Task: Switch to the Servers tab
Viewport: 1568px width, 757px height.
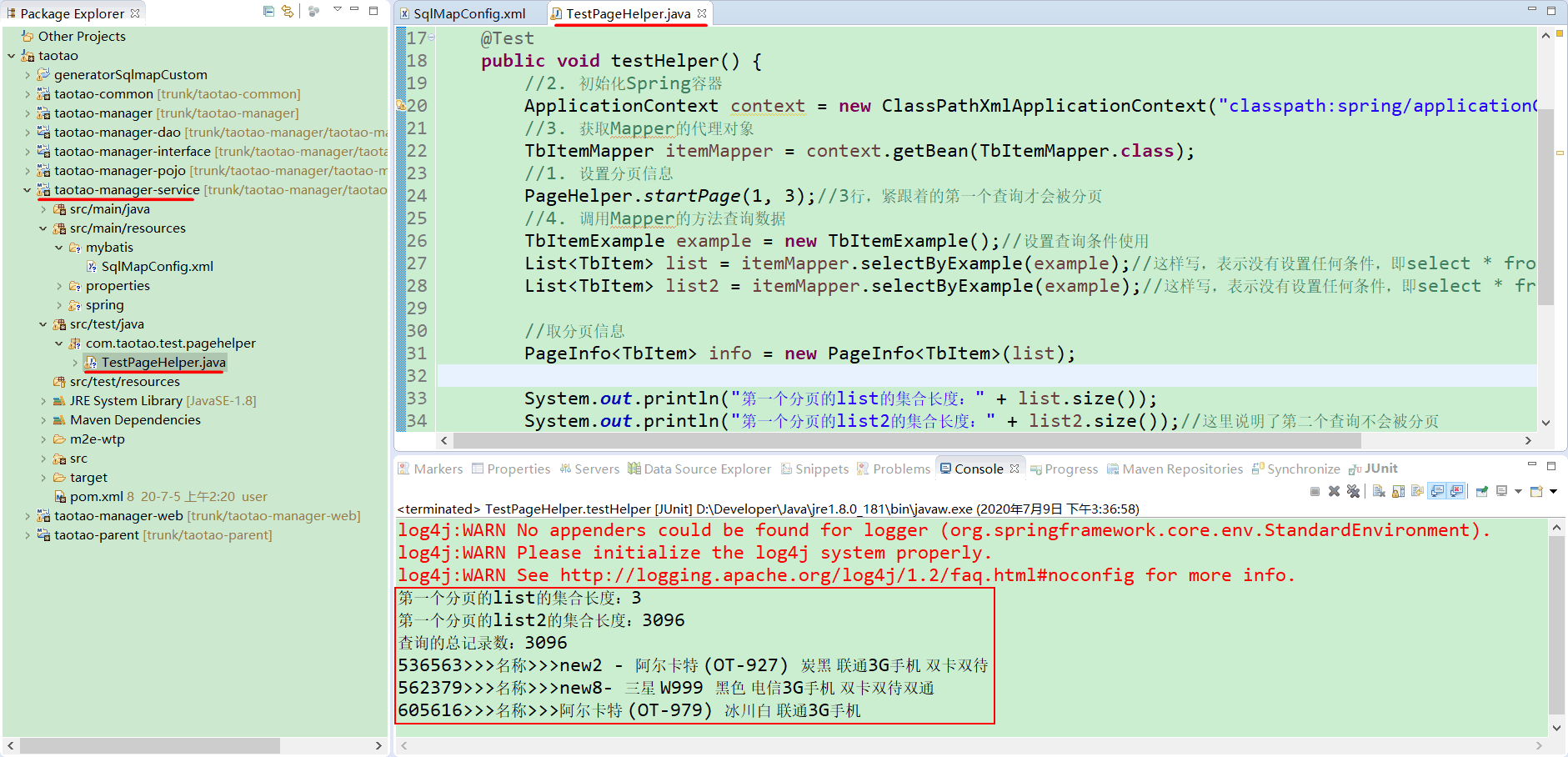Action: [589, 469]
